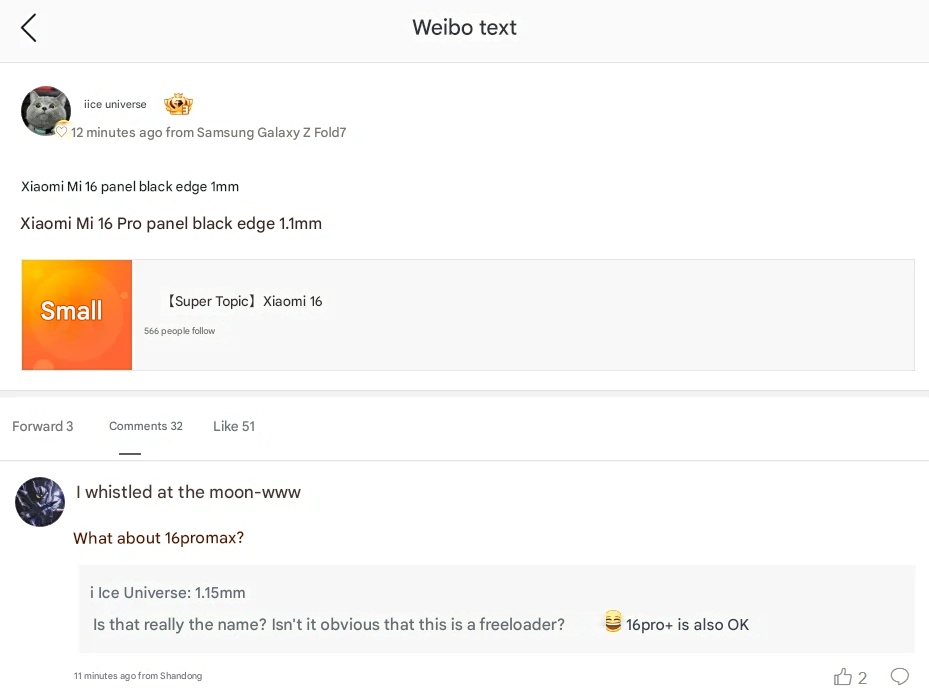Open the commenter's dark profile avatar
The width and height of the screenshot is (929, 699).
pyautogui.click(x=40, y=502)
